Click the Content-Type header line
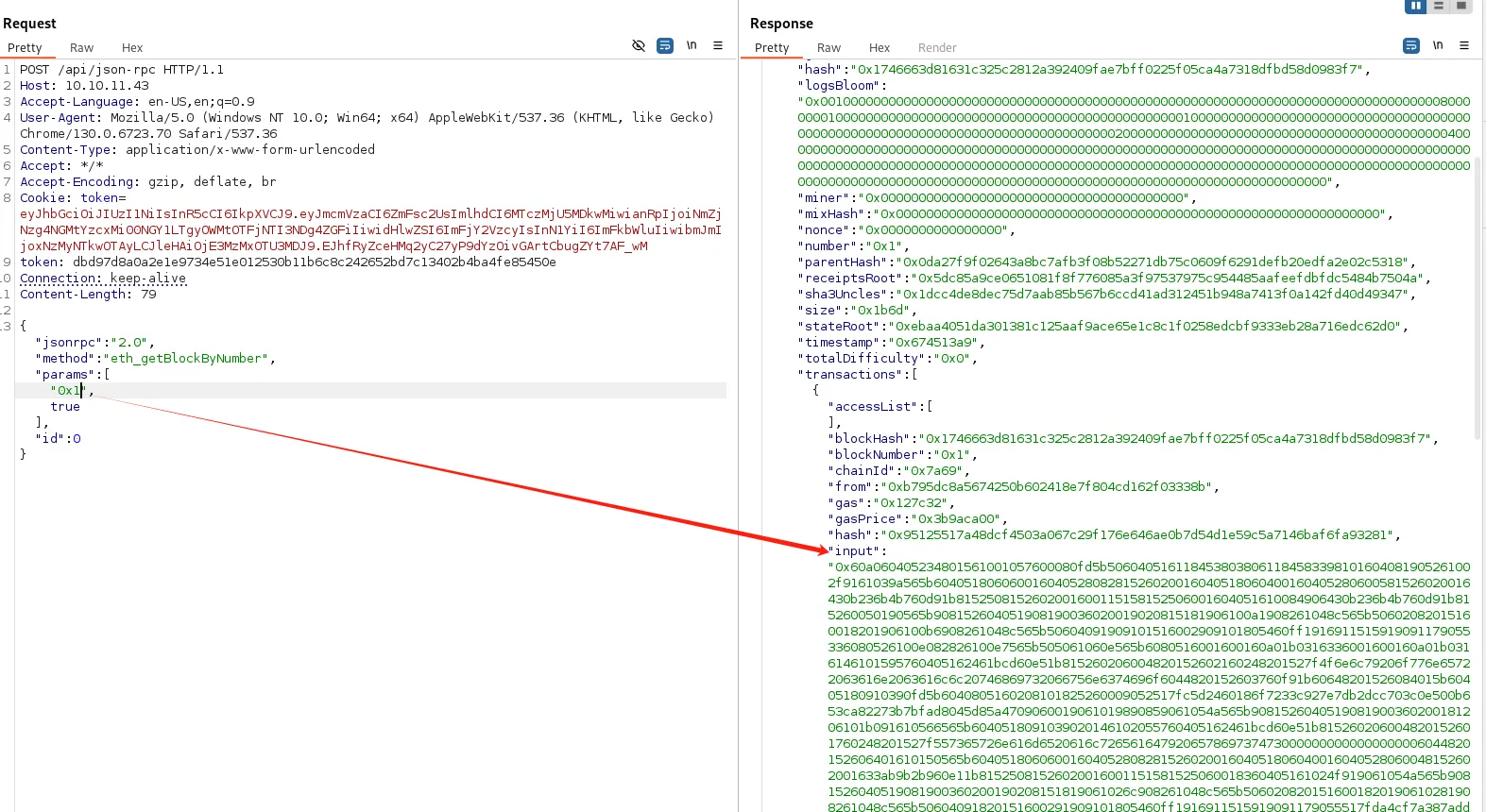The height and width of the screenshot is (812, 1486). tap(197, 149)
